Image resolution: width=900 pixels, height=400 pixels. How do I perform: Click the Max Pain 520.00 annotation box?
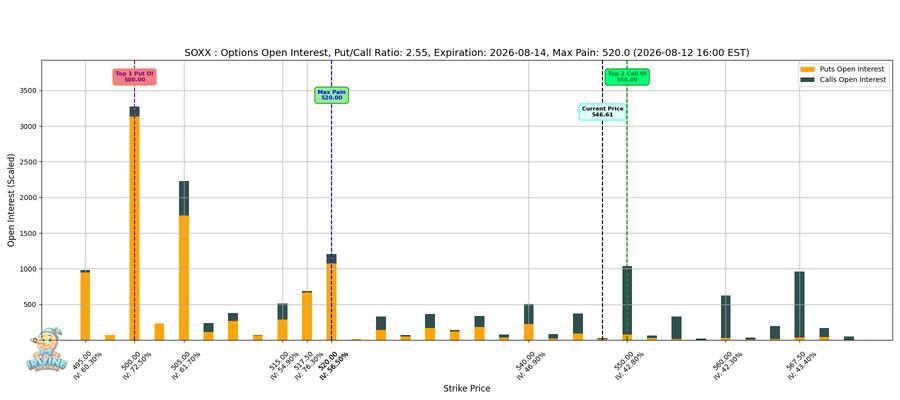[x=332, y=95]
